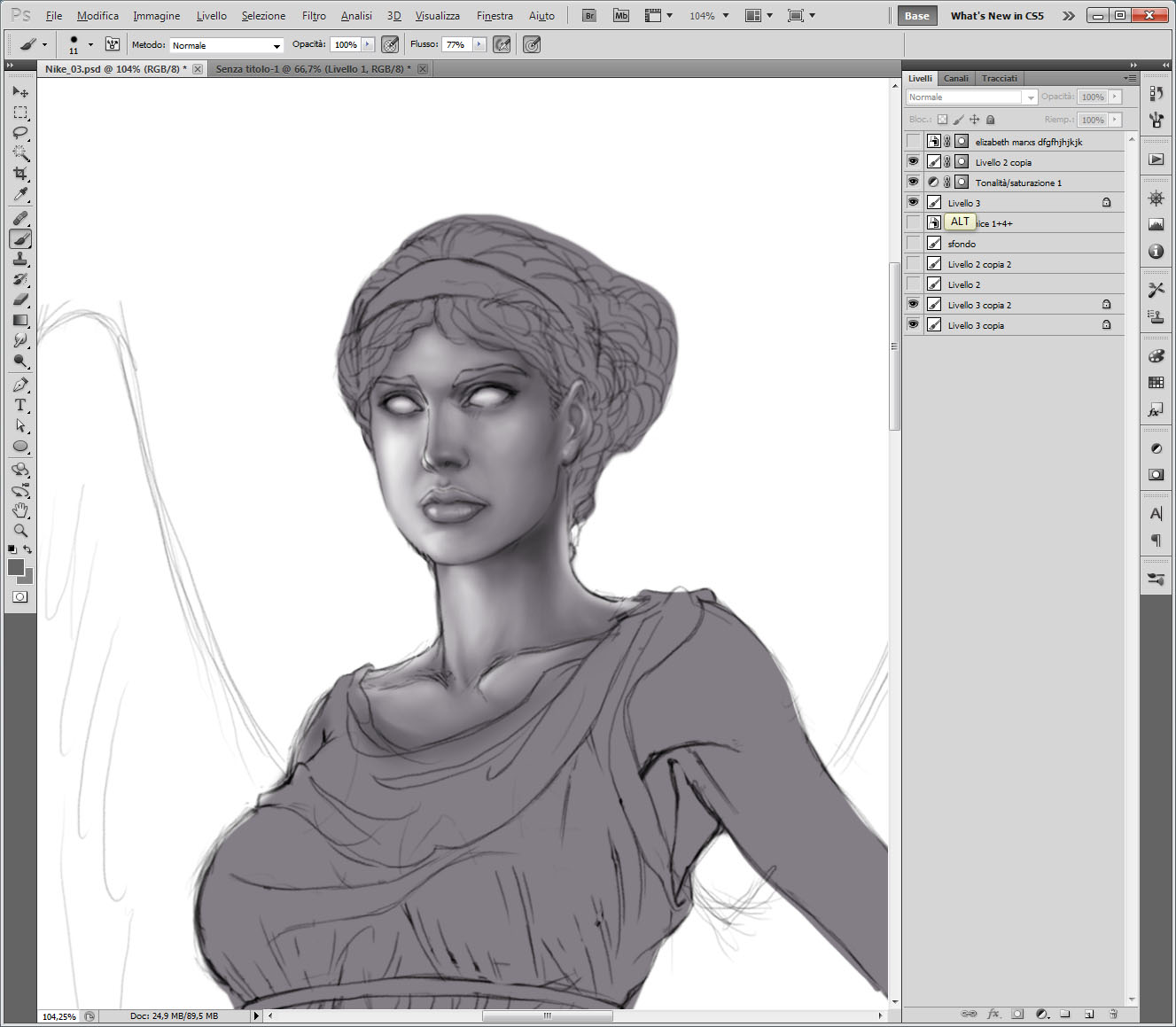Show the elizabeth marxs dfgfhjhjkjk layer
This screenshot has height=1027, width=1176.
click(x=913, y=141)
